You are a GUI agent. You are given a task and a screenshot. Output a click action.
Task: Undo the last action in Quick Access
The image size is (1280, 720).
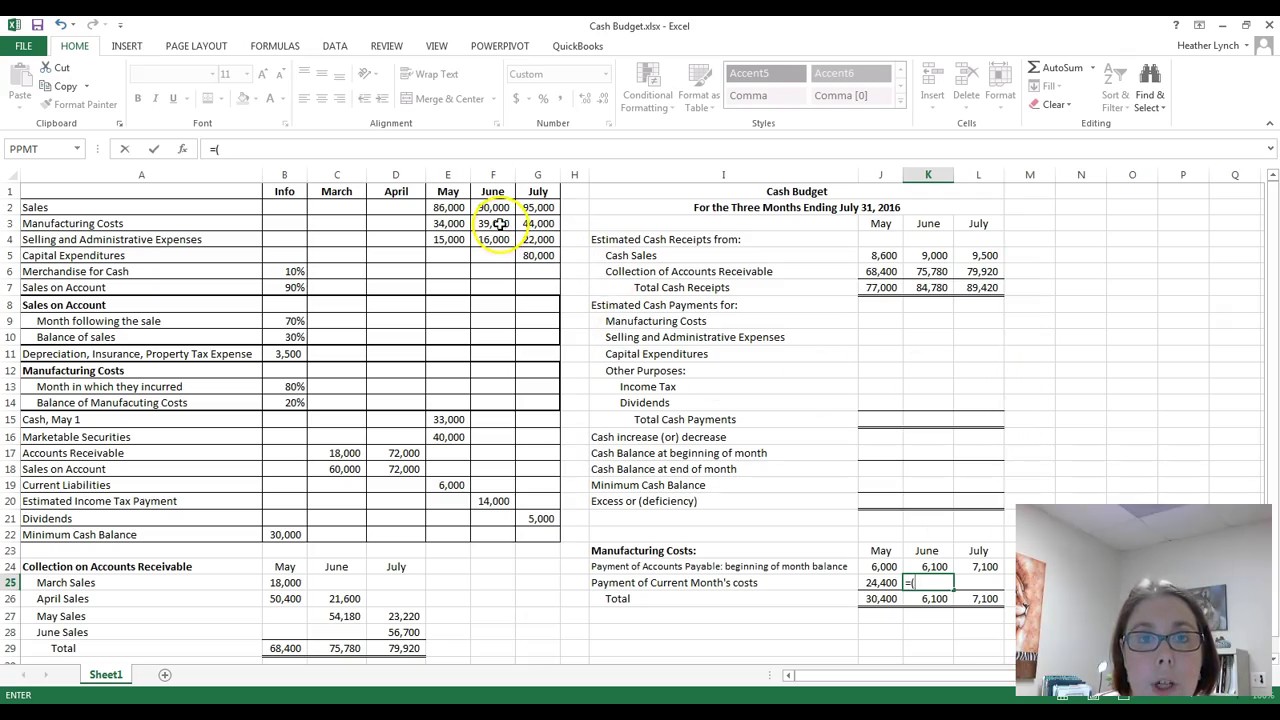(x=61, y=25)
